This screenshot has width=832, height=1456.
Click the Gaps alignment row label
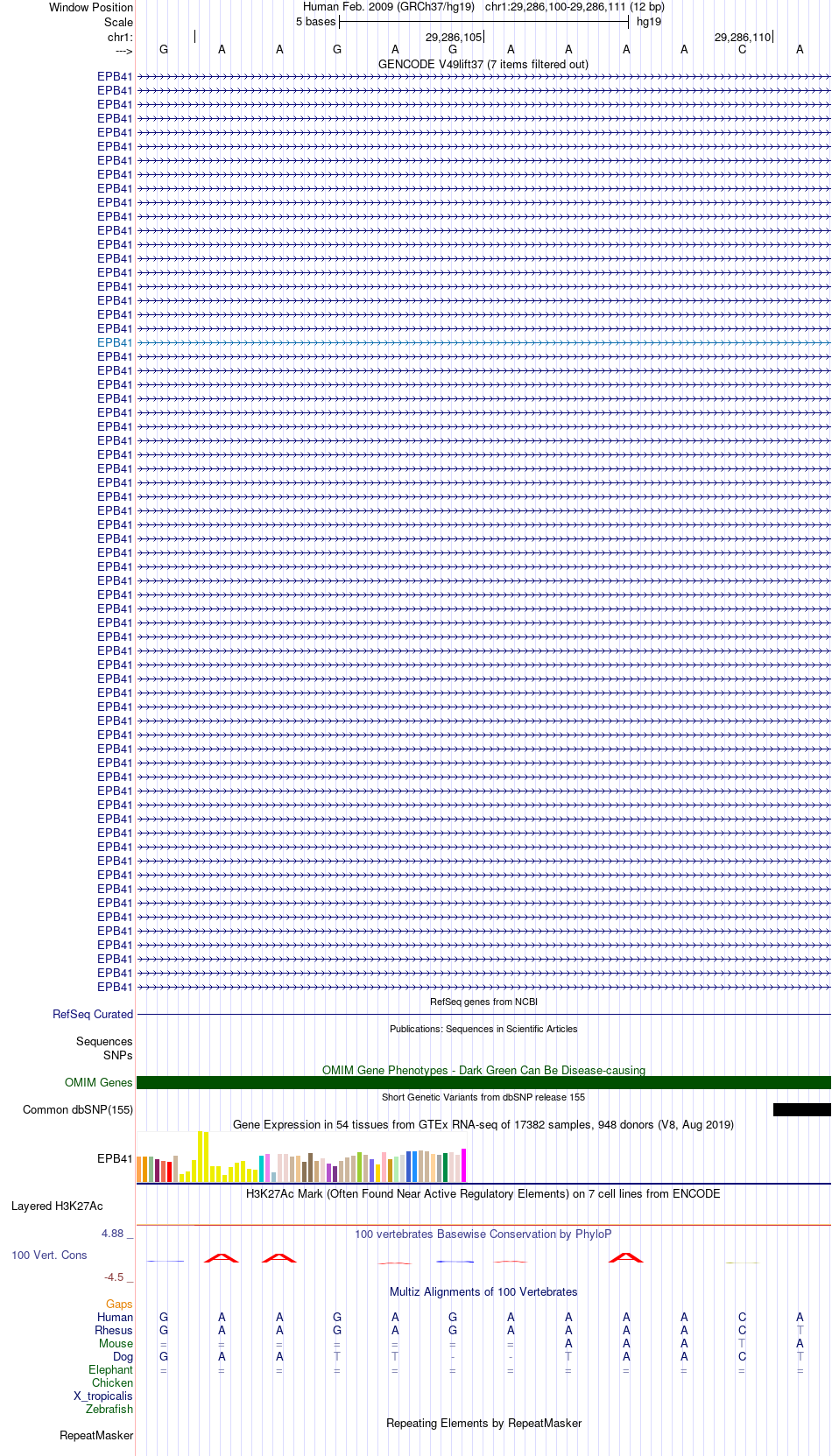(119, 1305)
